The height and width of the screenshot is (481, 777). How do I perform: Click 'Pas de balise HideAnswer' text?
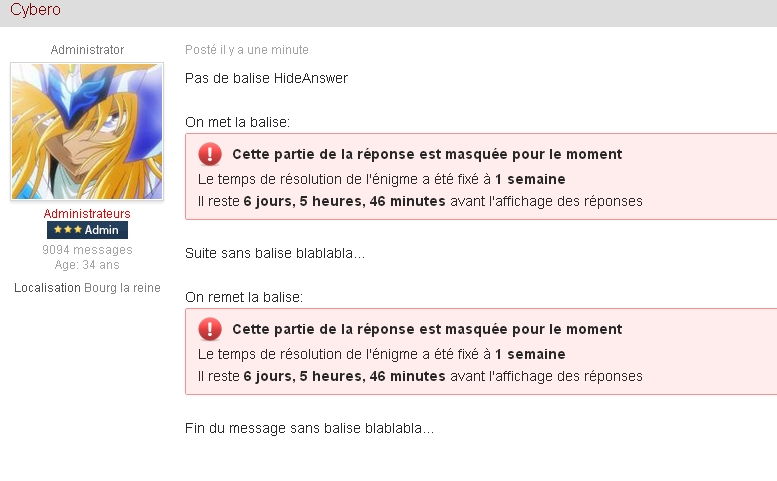267,78
